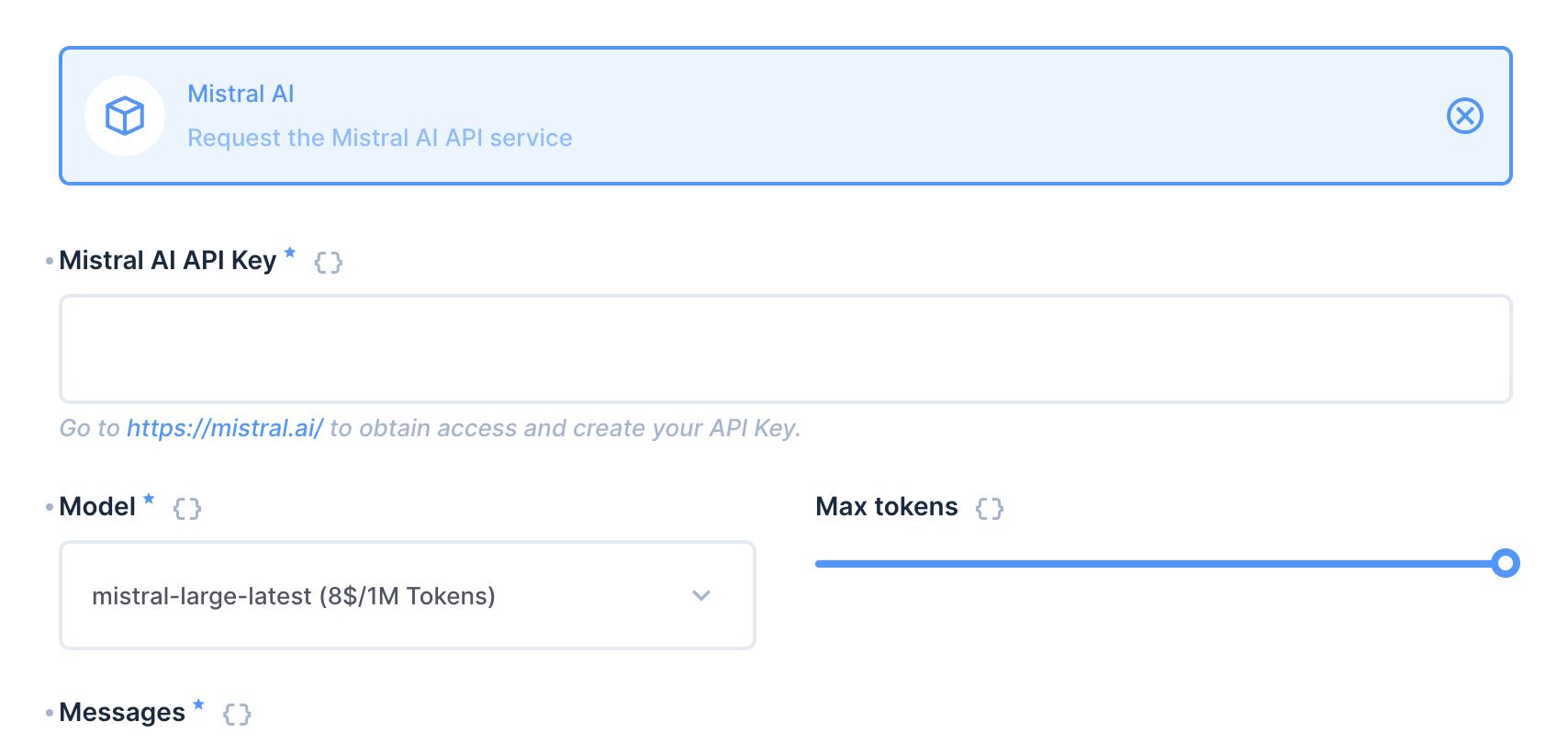Click curly braces icon next to Model
1568x744 pixels.
pos(187,509)
